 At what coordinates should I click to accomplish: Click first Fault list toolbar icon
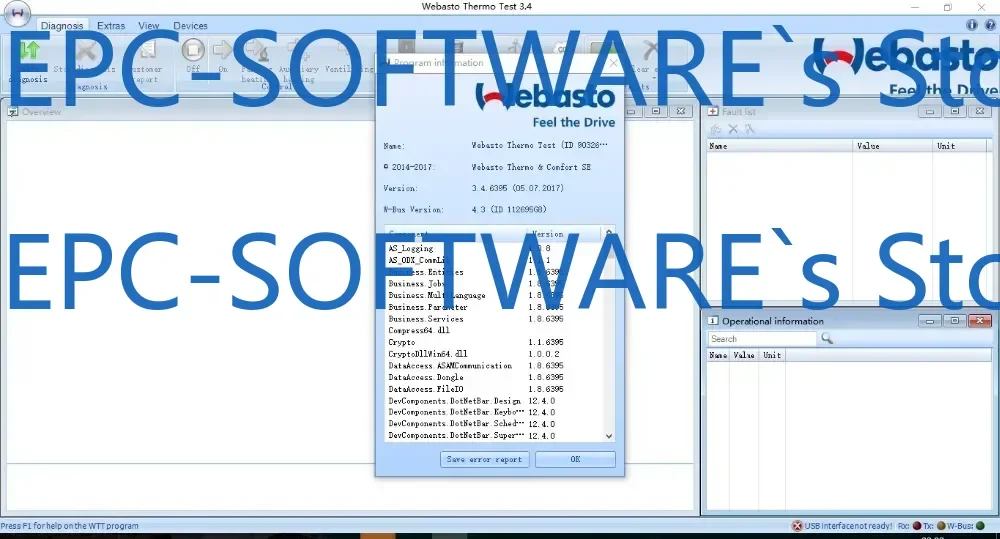pyautogui.click(x=716, y=129)
